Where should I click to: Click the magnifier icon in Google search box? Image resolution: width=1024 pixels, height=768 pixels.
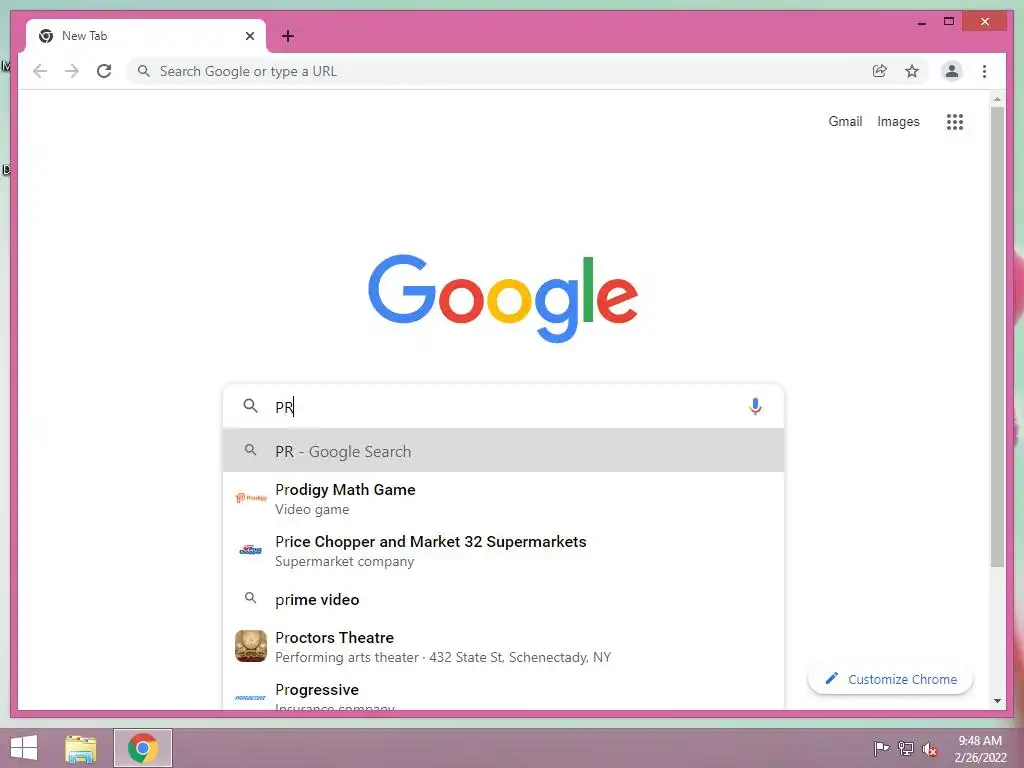250,406
